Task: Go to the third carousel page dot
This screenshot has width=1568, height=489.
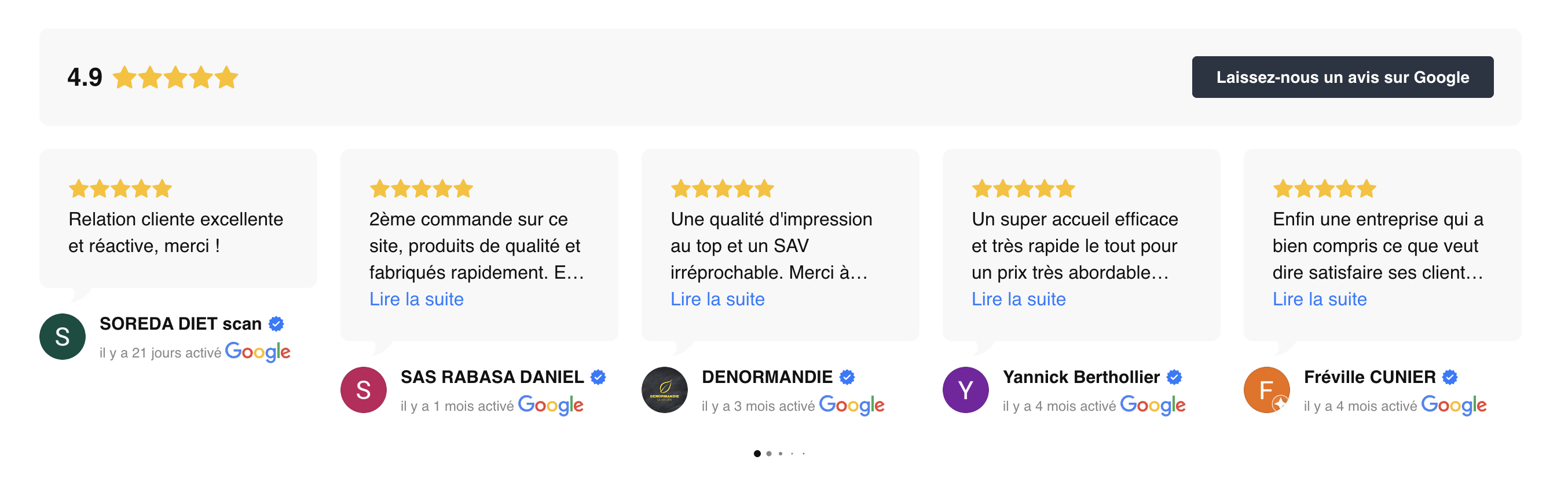Action: [x=781, y=454]
